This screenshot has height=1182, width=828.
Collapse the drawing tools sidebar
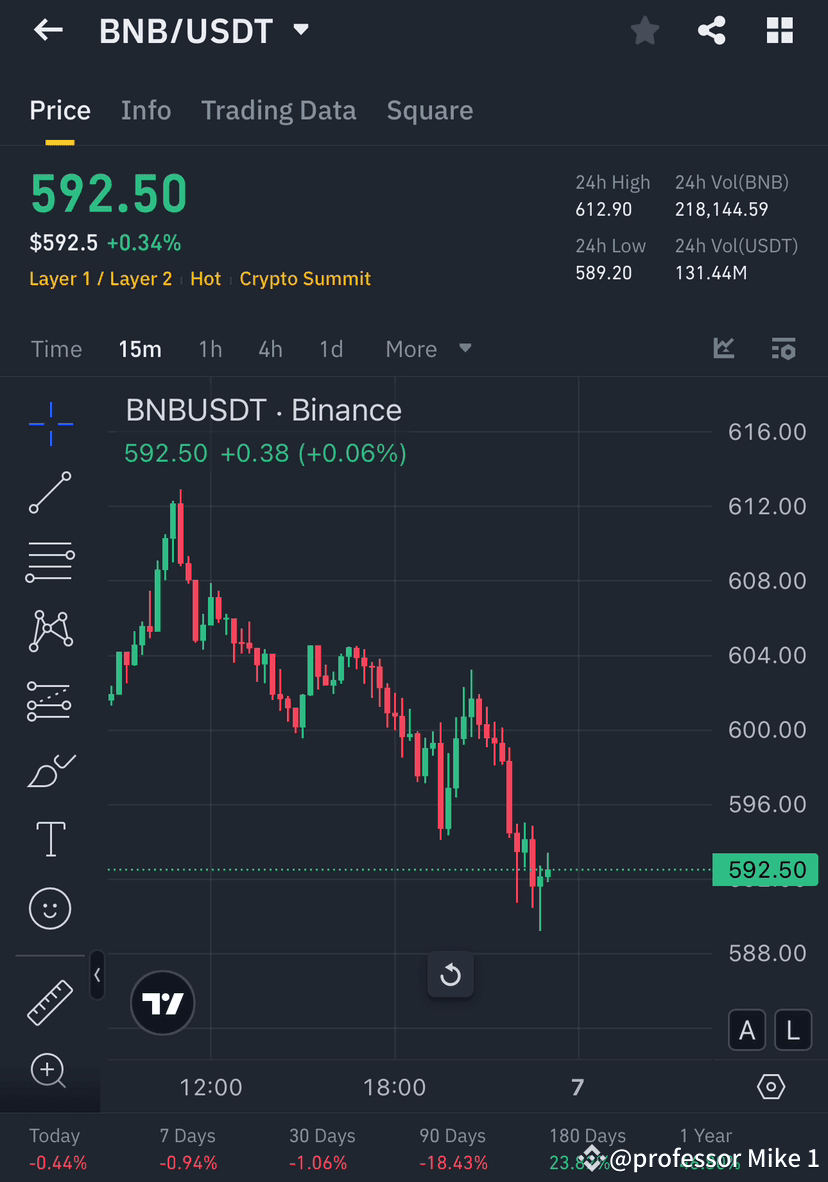[97, 976]
